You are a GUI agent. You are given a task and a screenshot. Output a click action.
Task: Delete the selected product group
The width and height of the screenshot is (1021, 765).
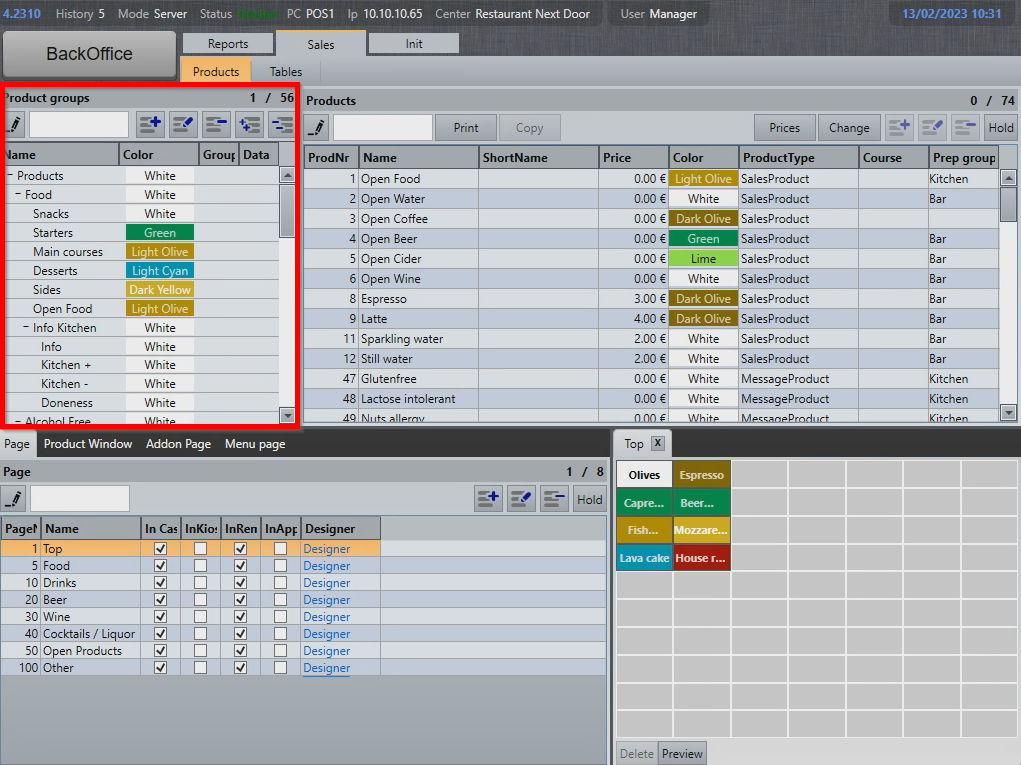coord(217,124)
